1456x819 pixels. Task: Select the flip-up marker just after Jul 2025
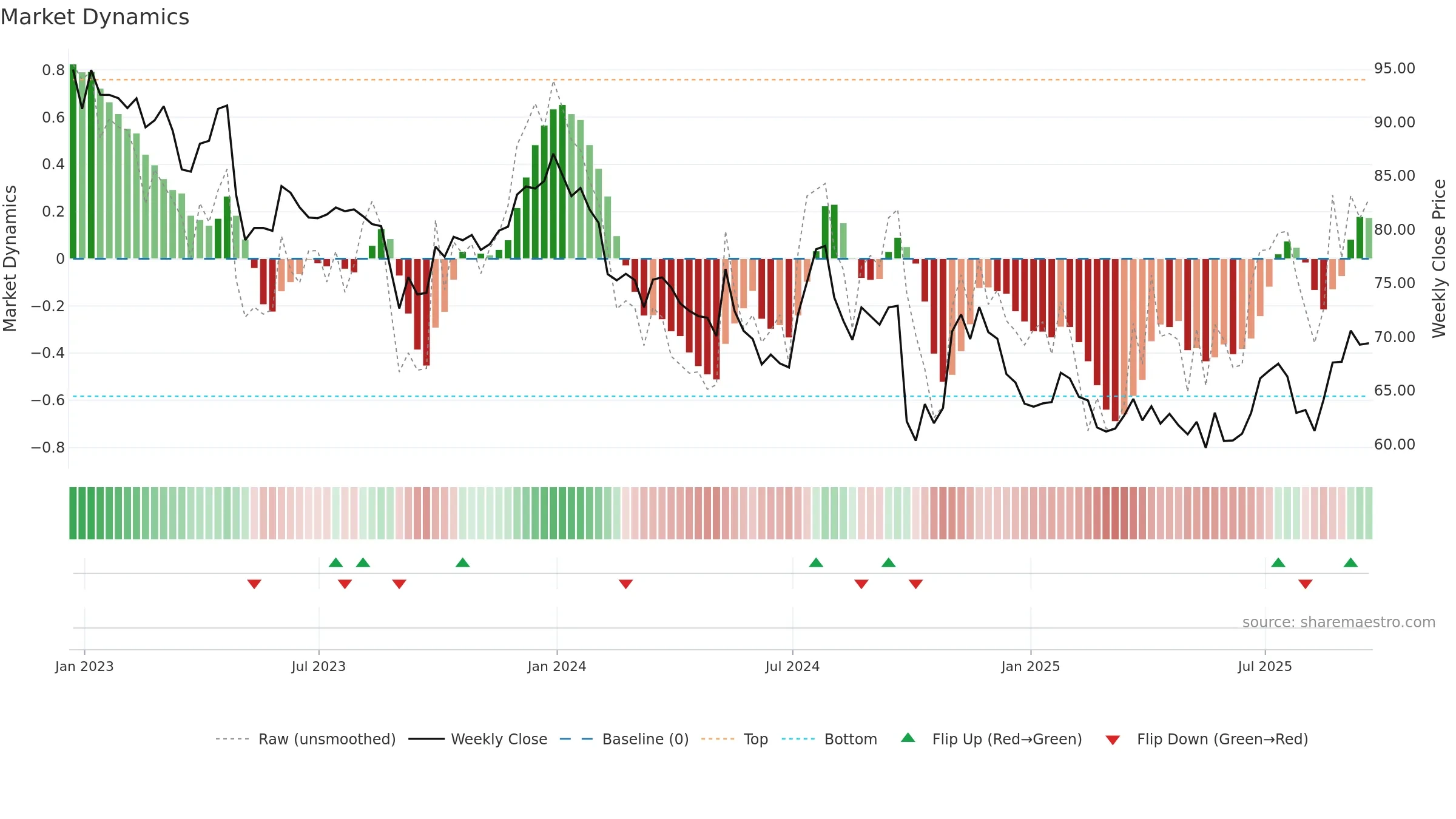tap(1278, 562)
